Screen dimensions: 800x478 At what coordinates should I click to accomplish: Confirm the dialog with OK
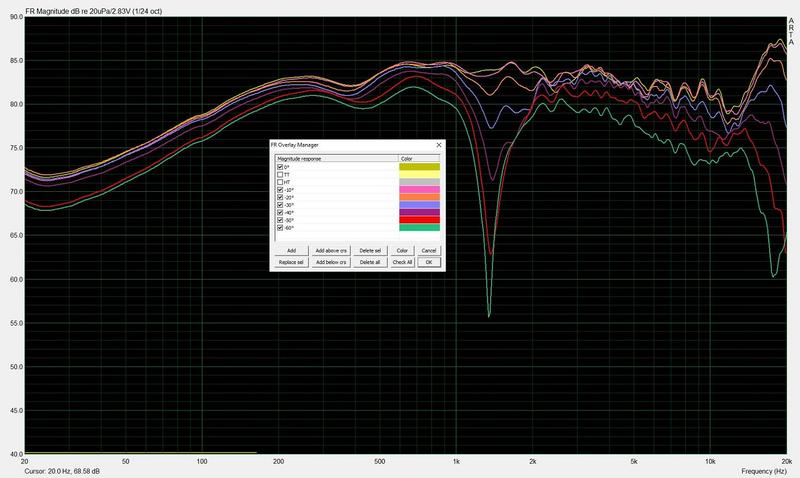tap(429, 262)
